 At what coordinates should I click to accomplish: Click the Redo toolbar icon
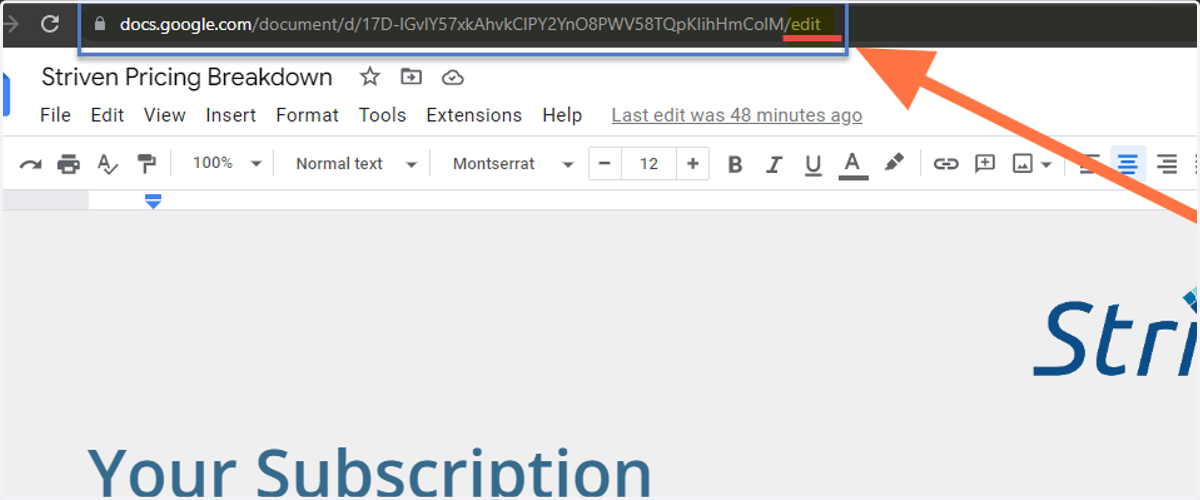(x=30, y=164)
